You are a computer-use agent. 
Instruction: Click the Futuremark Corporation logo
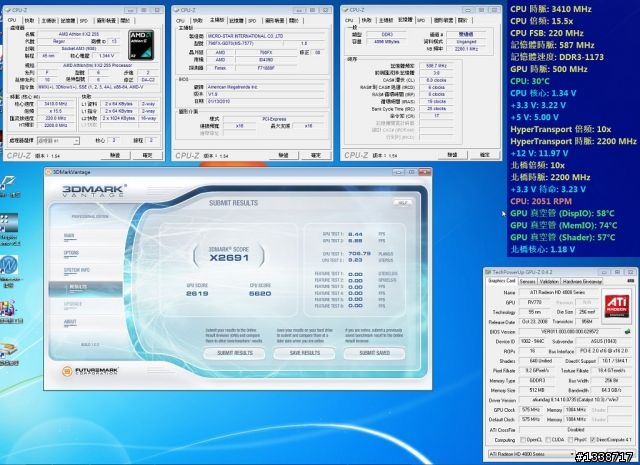tap(90, 371)
